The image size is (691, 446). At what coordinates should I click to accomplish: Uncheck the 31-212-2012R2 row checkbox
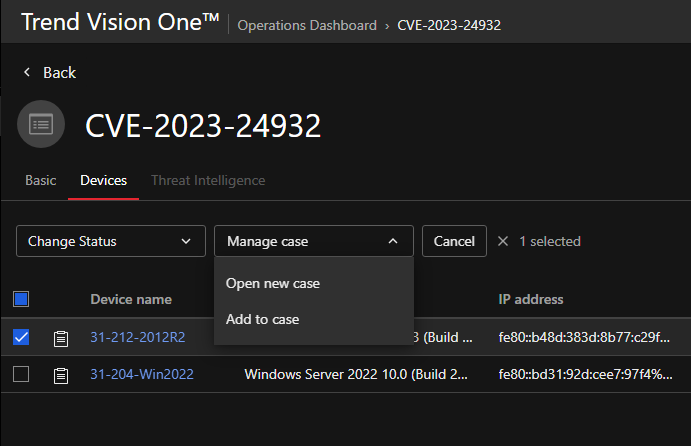pyautogui.click(x=21, y=337)
